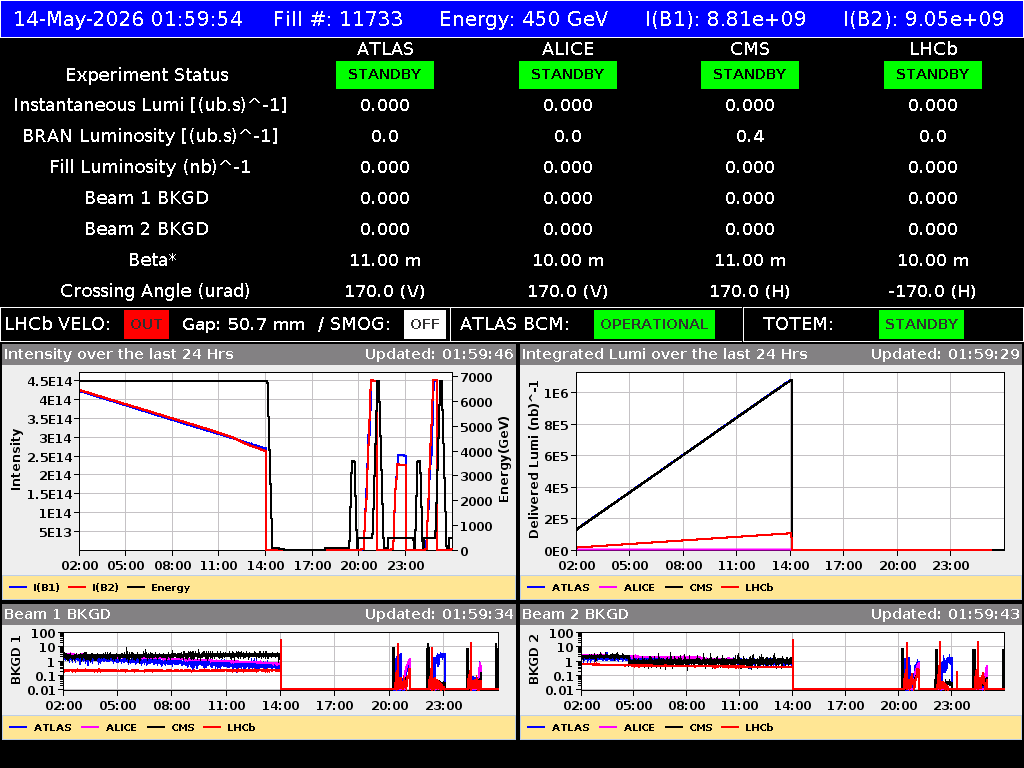Click the SMOG OFF indicator
1024x768 pixels.
click(x=425, y=324)
